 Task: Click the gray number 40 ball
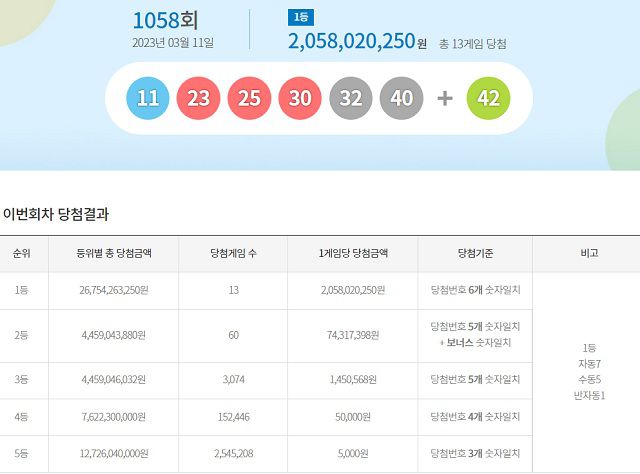(x=402, y=99)
